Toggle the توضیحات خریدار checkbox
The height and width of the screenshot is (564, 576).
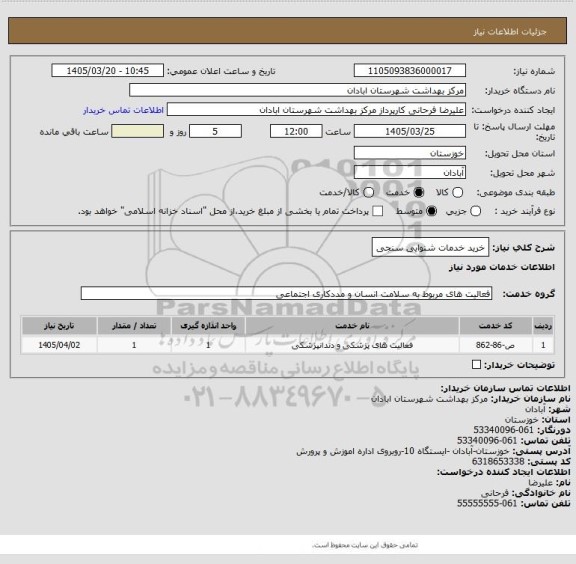(476, 364)
